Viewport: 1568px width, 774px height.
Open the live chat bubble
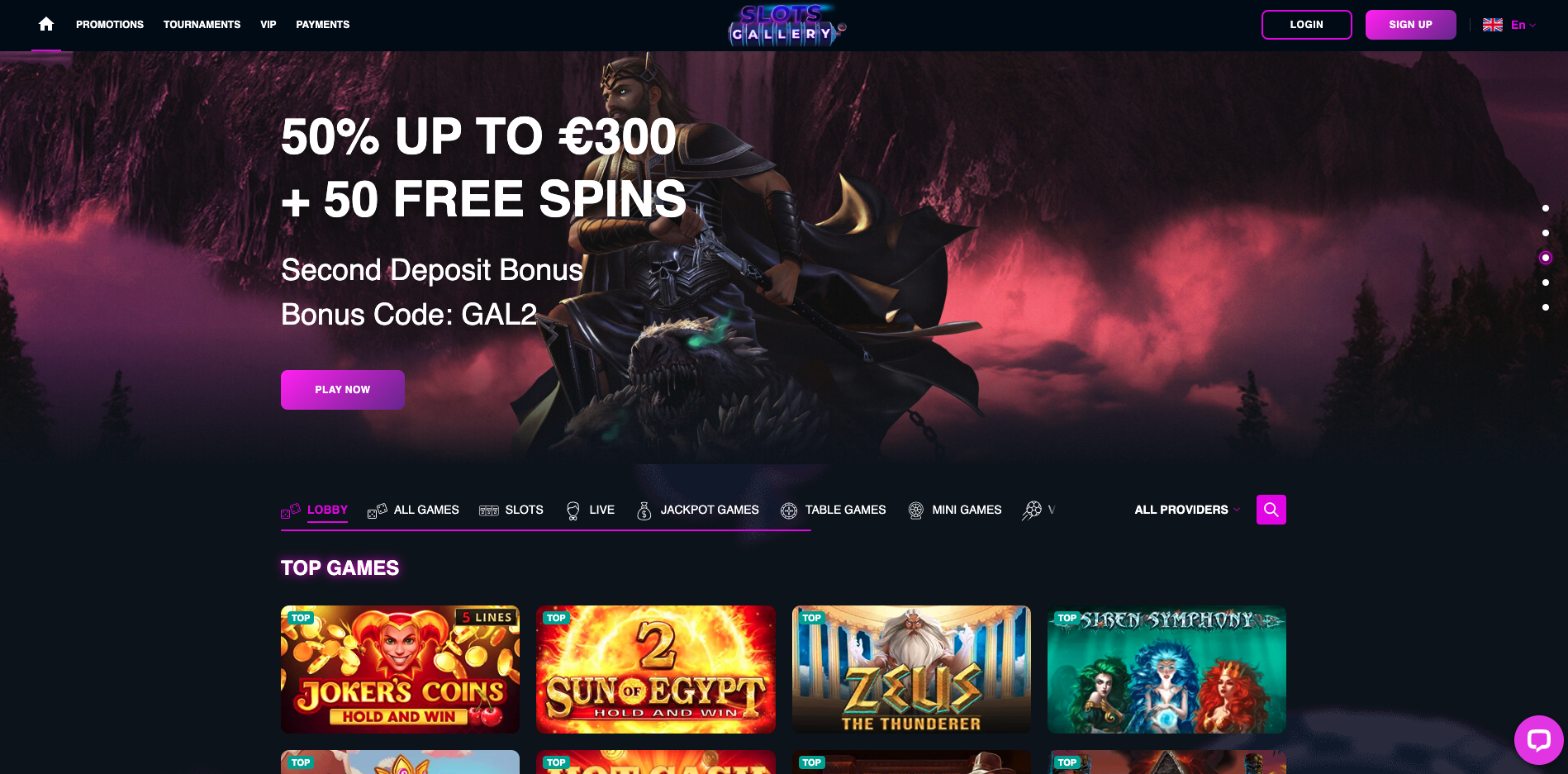1538,739
